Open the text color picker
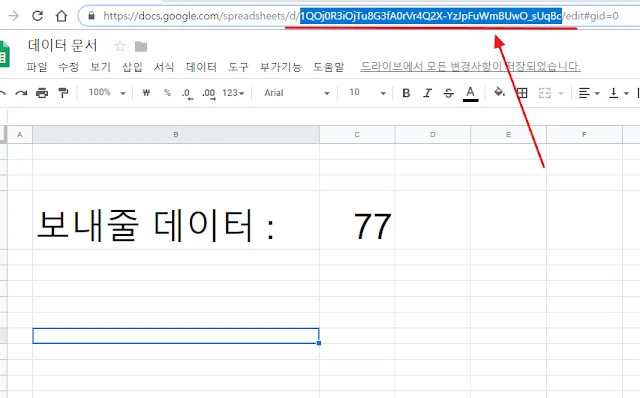The image size is (640, 398). click(x=470, y=93)
